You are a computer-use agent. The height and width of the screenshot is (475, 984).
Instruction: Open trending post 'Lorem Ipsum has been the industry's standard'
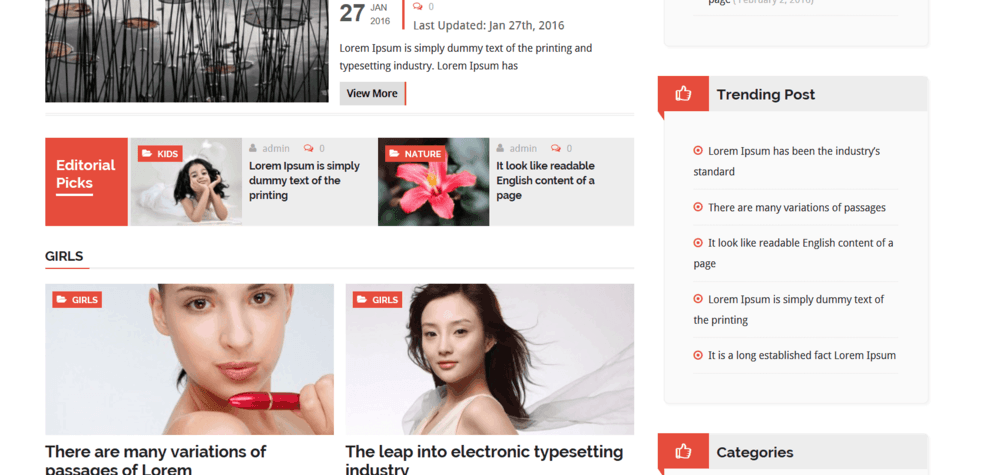787,161
